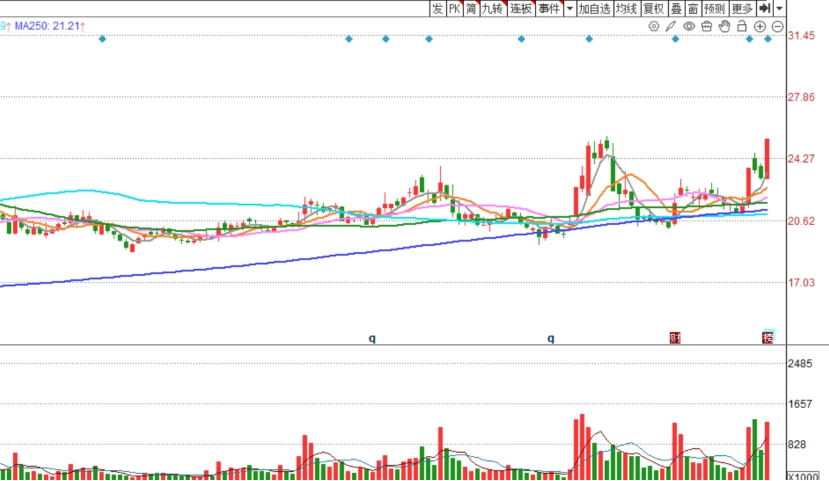Click the 20.62 price axis label
Screen dimensions: 829x481
coord(801,221)
